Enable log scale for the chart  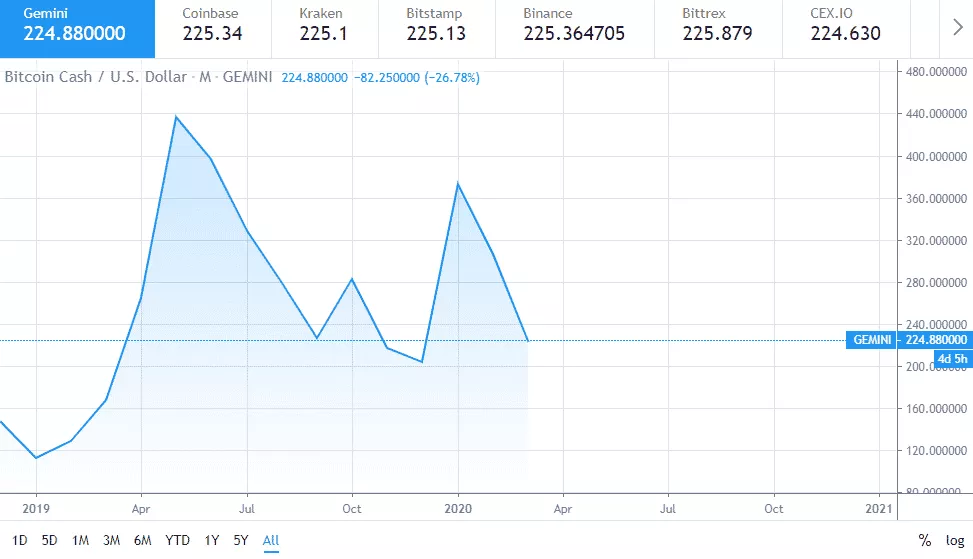click(x=955, y=541)
